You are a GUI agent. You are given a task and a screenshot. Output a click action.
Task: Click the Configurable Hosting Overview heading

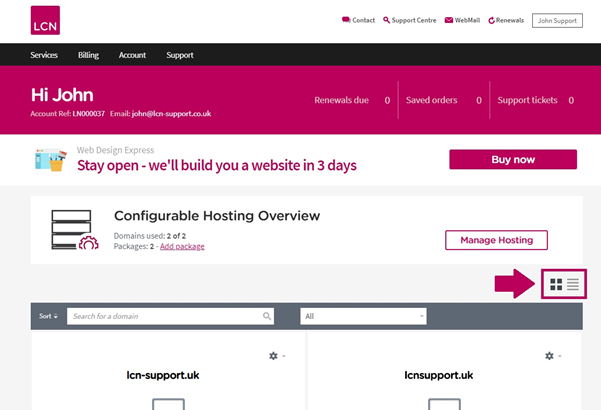217,216
